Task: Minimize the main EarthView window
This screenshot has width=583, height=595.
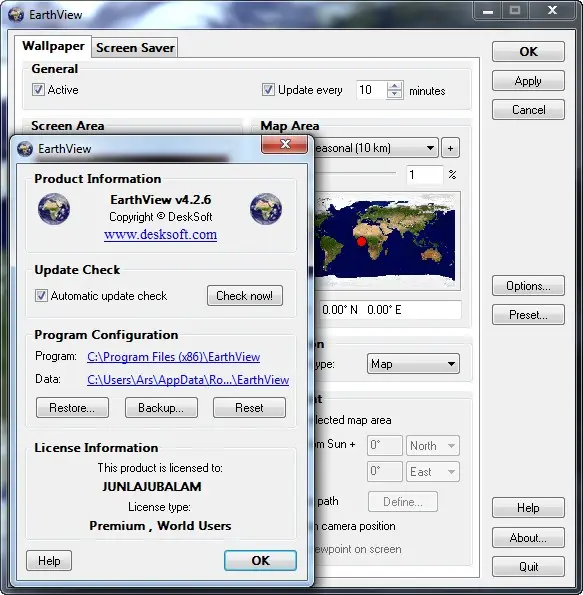Action: tap(488, 11)
